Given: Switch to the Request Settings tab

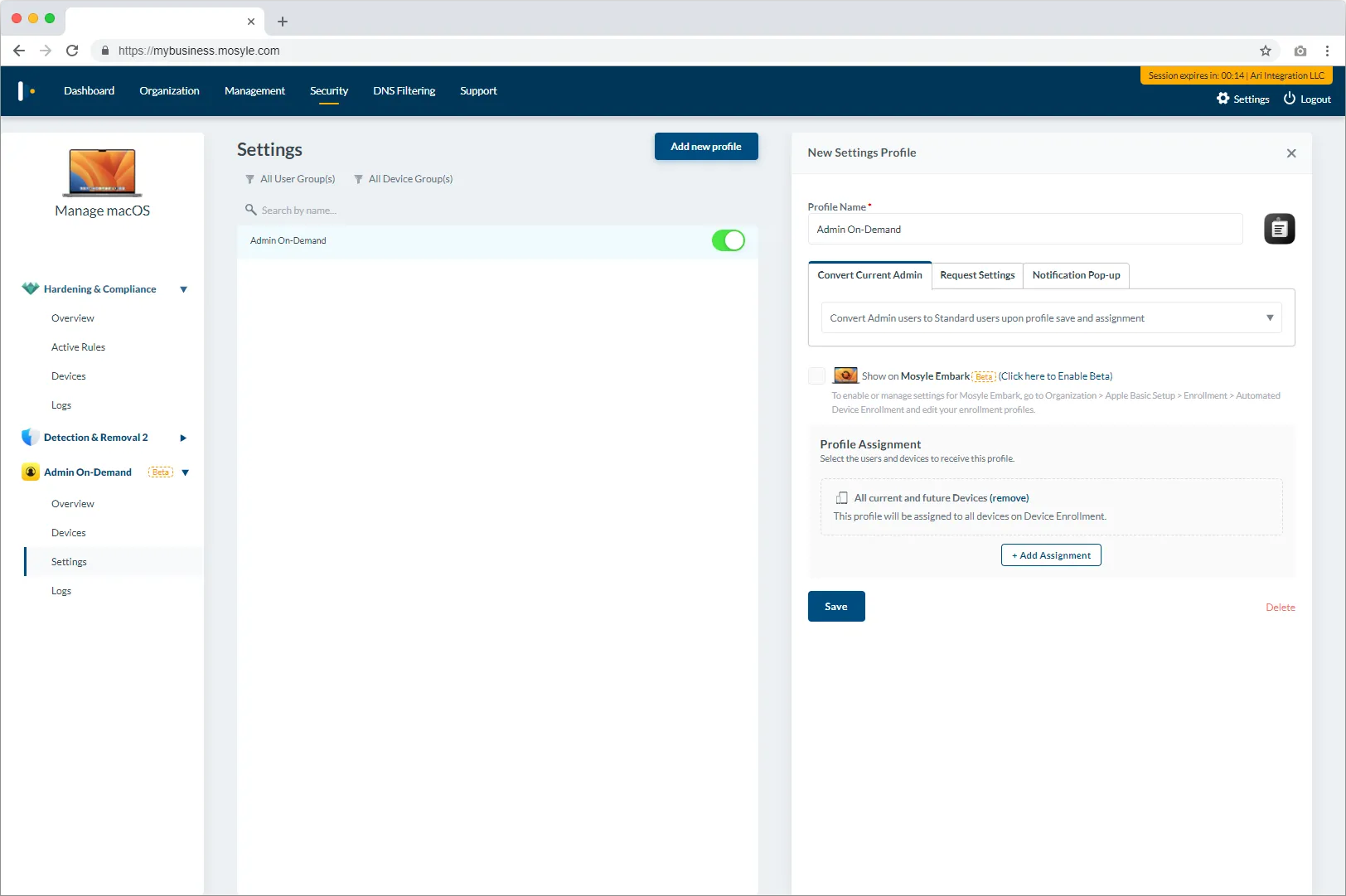Looking at the screenshot, I should click(976, 275).
